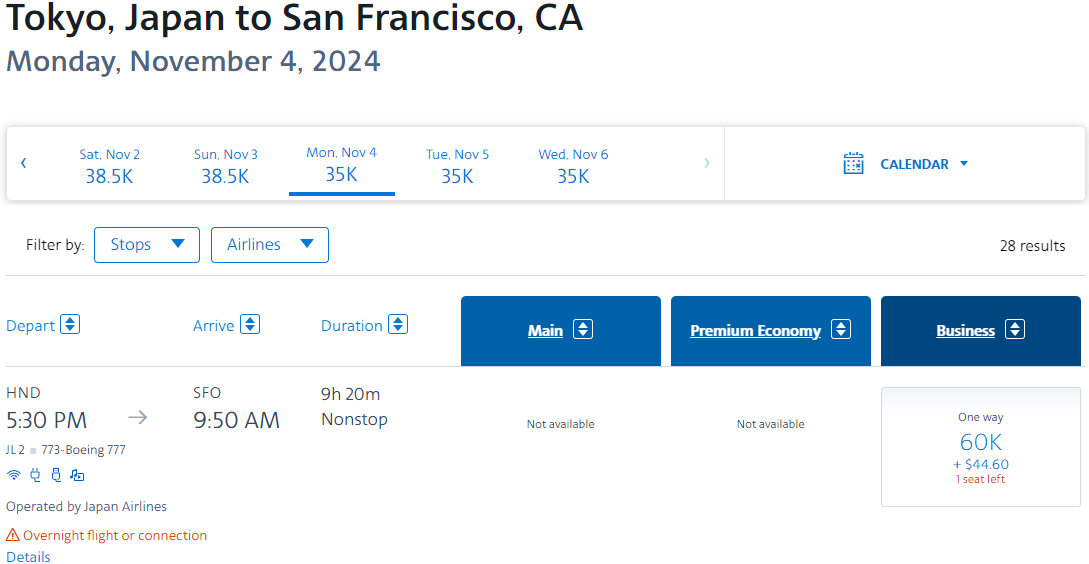Select the Sat, Nov 2 date tab
The image size is (1089, 564).
(109, 165)
